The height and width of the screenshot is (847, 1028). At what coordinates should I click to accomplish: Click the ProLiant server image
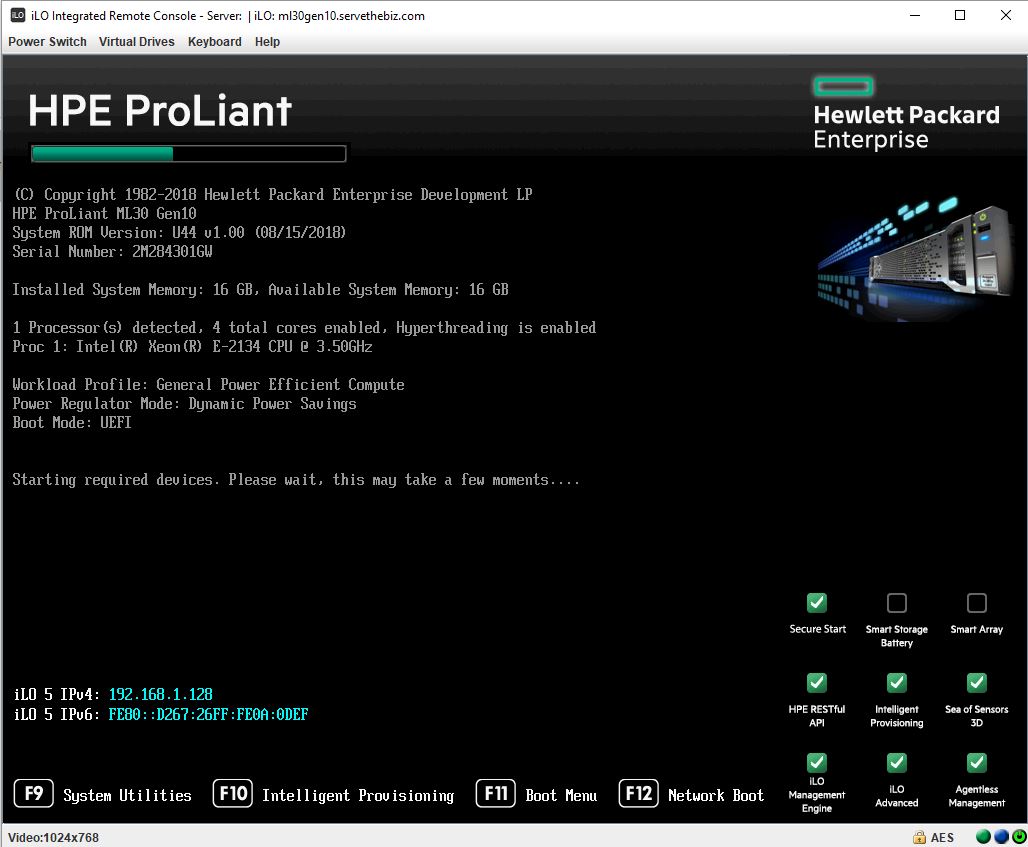click(x=916, y=259)
